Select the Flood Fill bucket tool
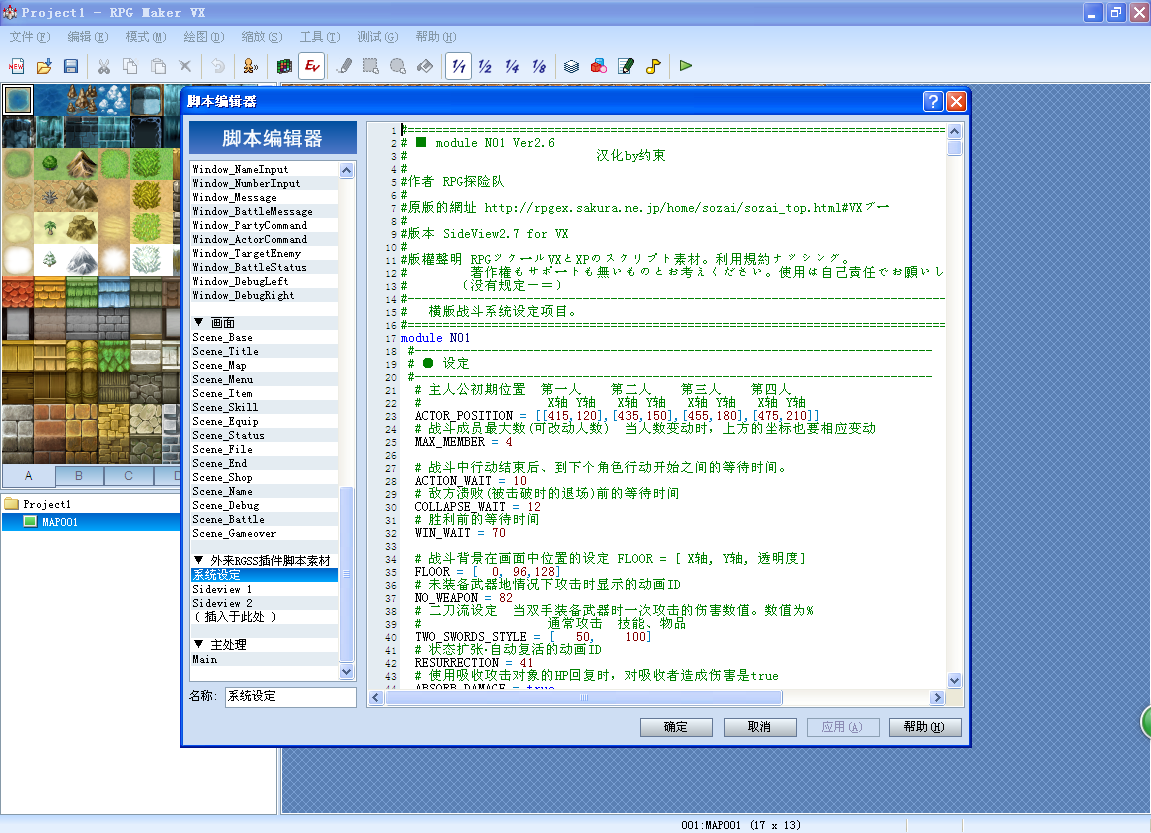 click(425, 66)
